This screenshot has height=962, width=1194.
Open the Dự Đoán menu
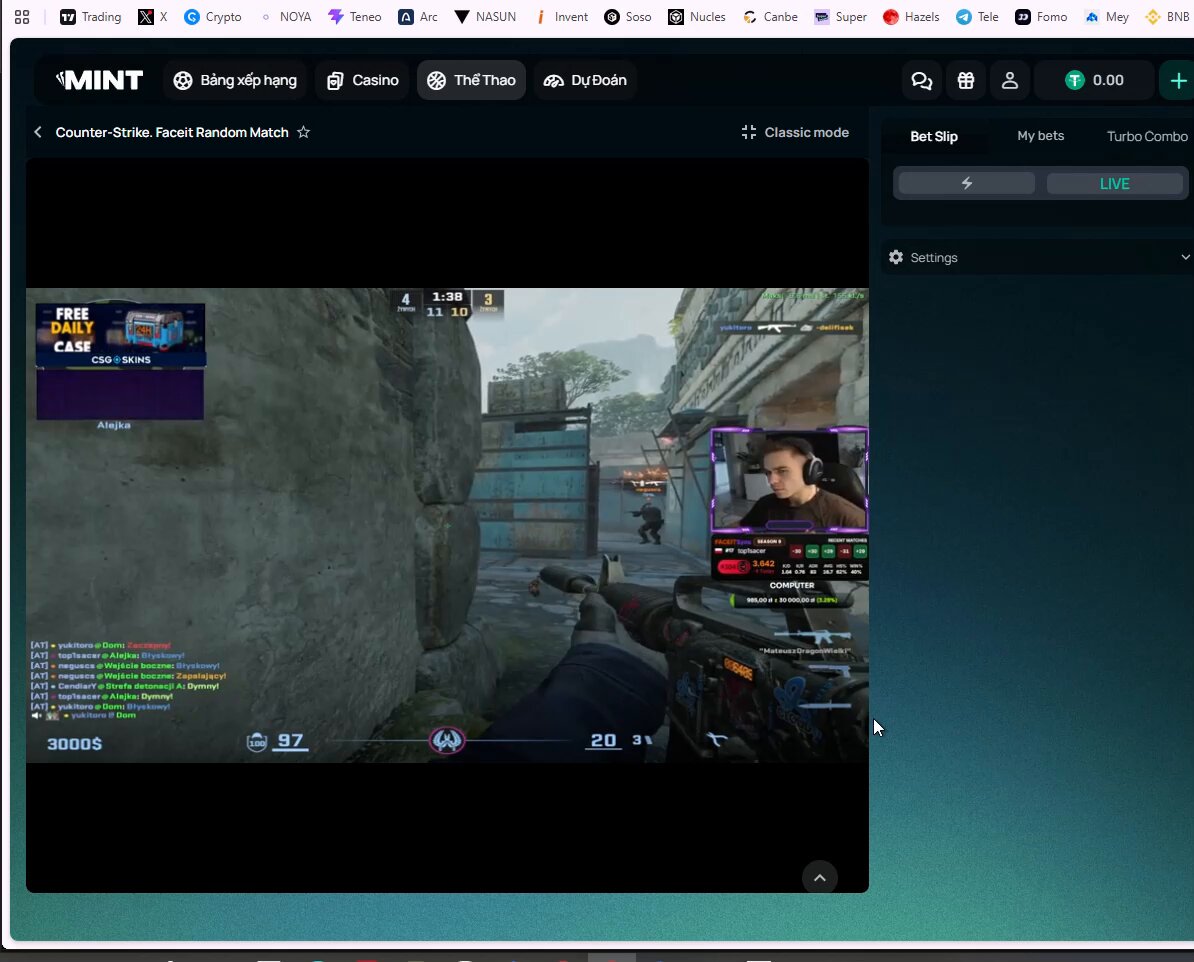tap(585, 80)
